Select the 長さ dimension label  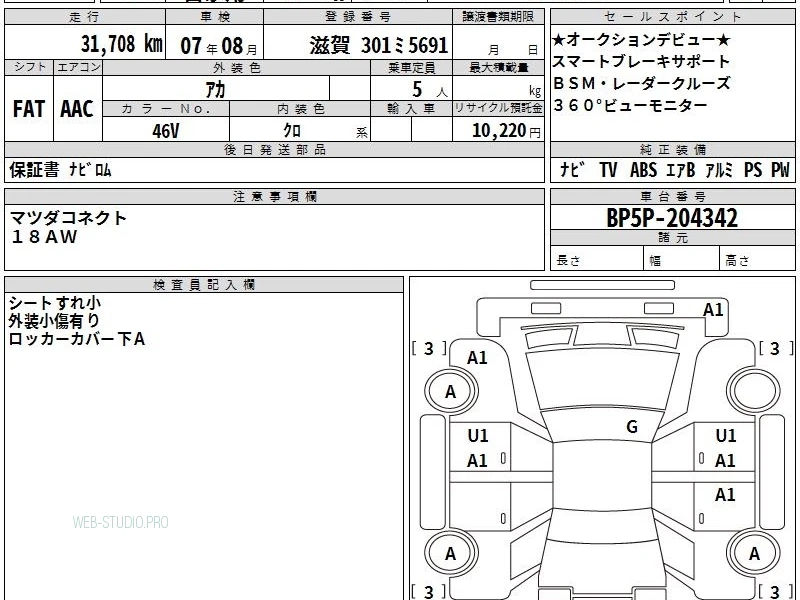568,261
